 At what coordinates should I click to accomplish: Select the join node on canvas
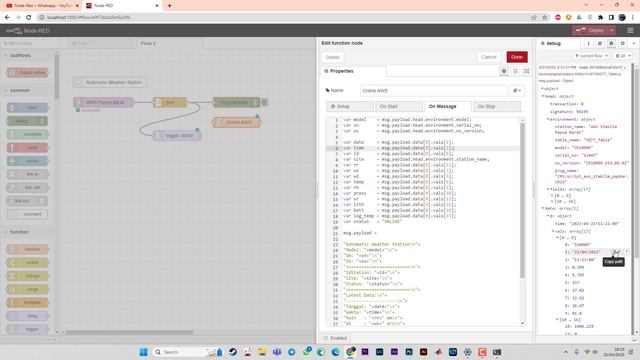pos(170,102)
